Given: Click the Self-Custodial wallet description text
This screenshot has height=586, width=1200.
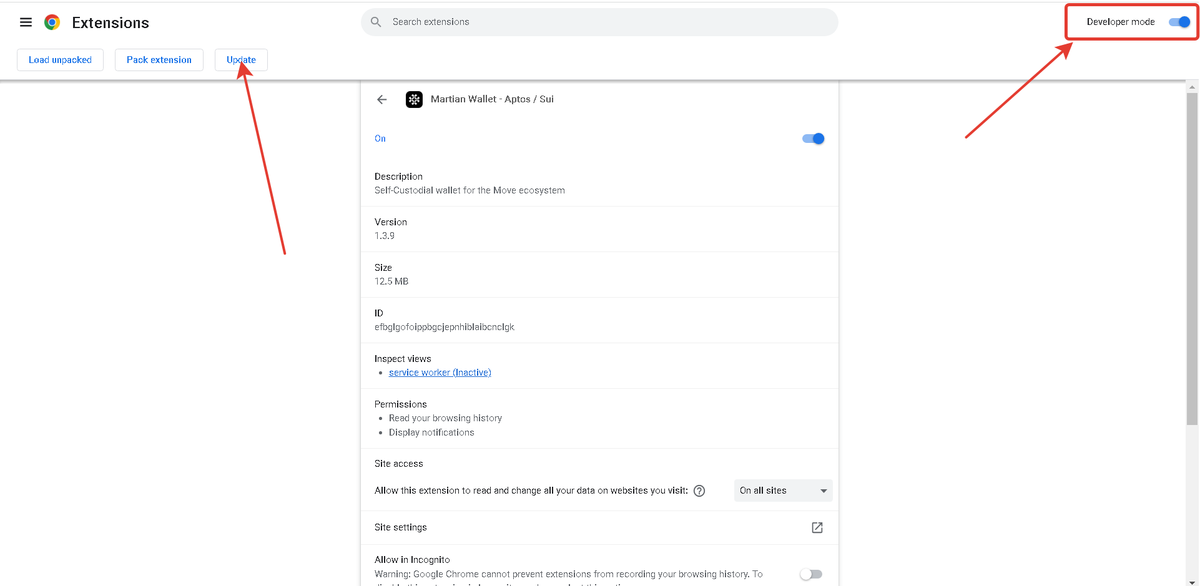Looking at the screenshot, I should tap(470, 190).
